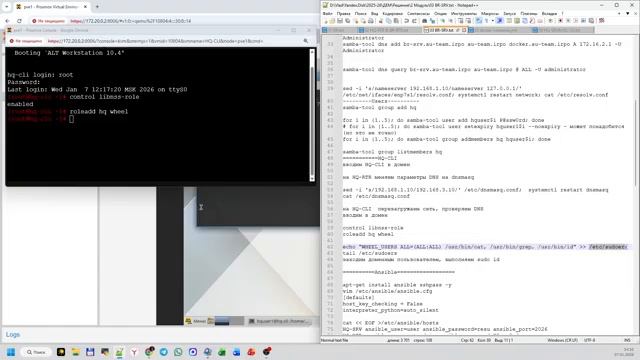Click Stop Recording macro toolbar icon
The height and width of the screenshot is (360, 640).
(x=568, y=20)
